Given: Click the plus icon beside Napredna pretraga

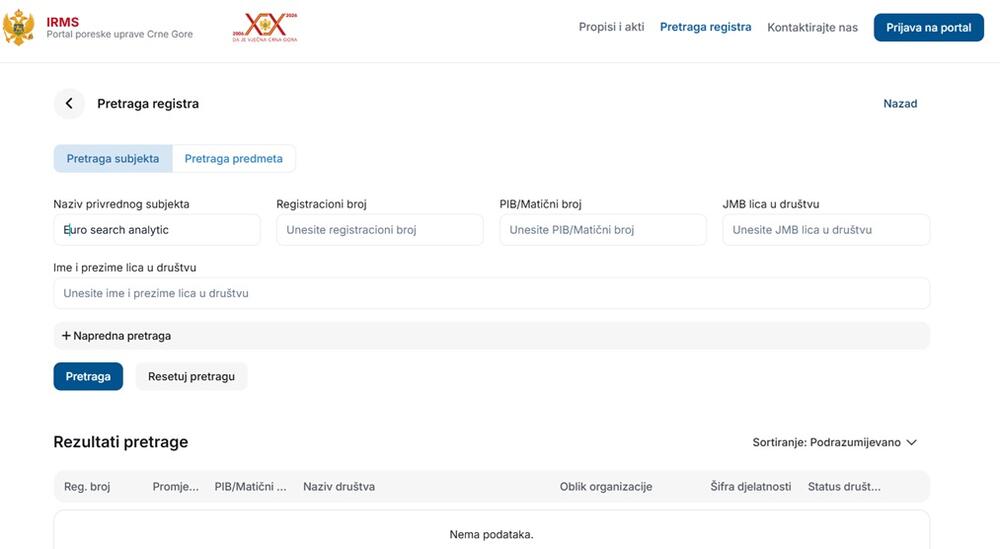Looking at the screenshot, I should click(66, 335).
